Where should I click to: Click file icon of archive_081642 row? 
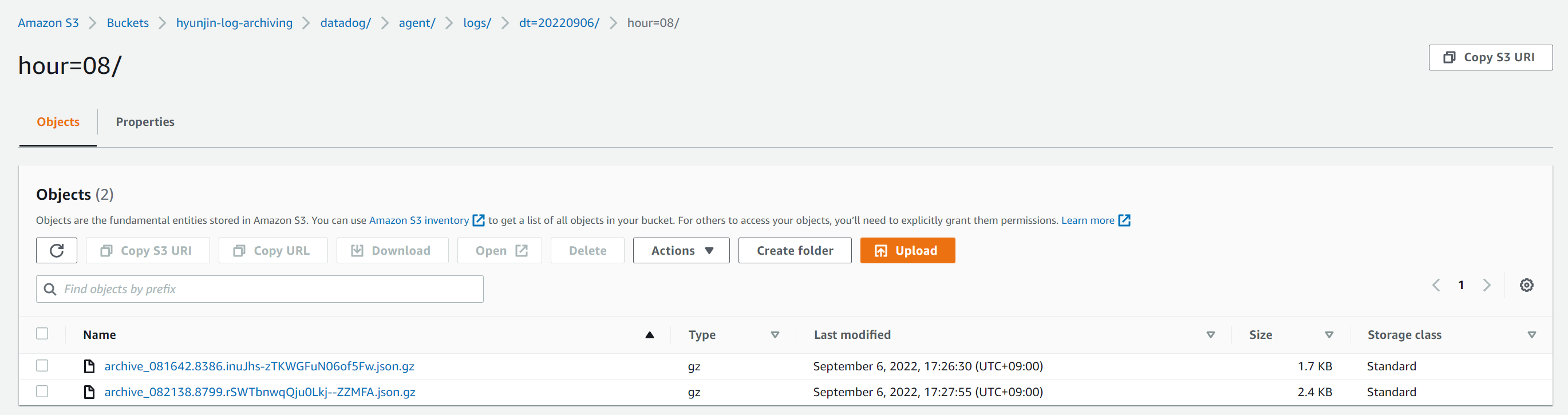pyautogui.click(x=89, y=366)
